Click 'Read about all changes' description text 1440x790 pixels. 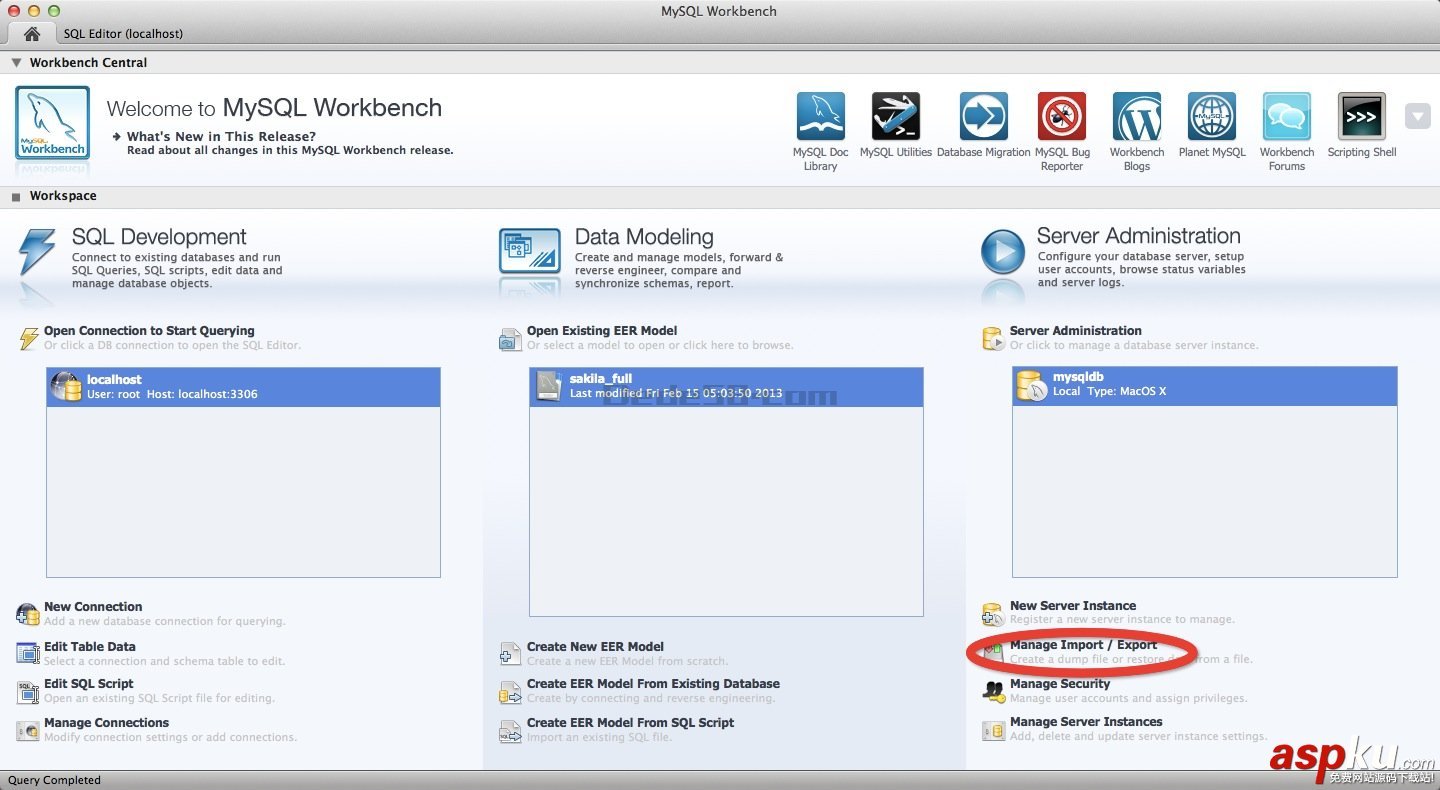290,151
